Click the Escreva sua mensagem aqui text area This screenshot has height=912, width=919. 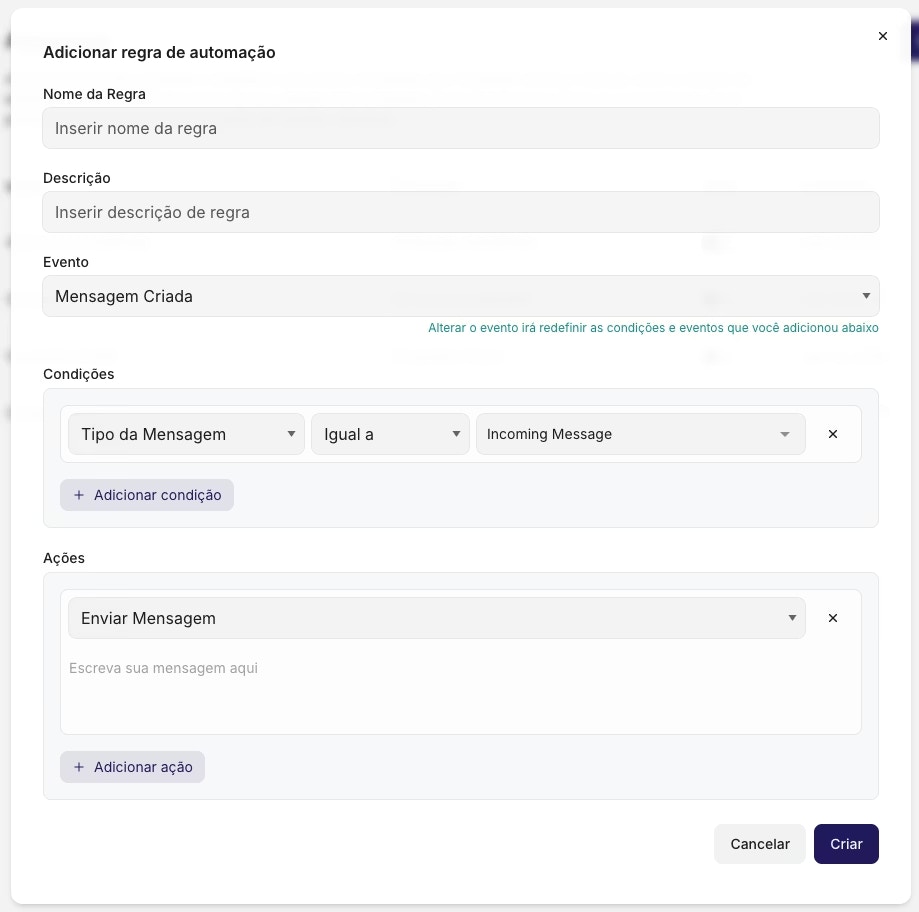click(x=460, y=690)
